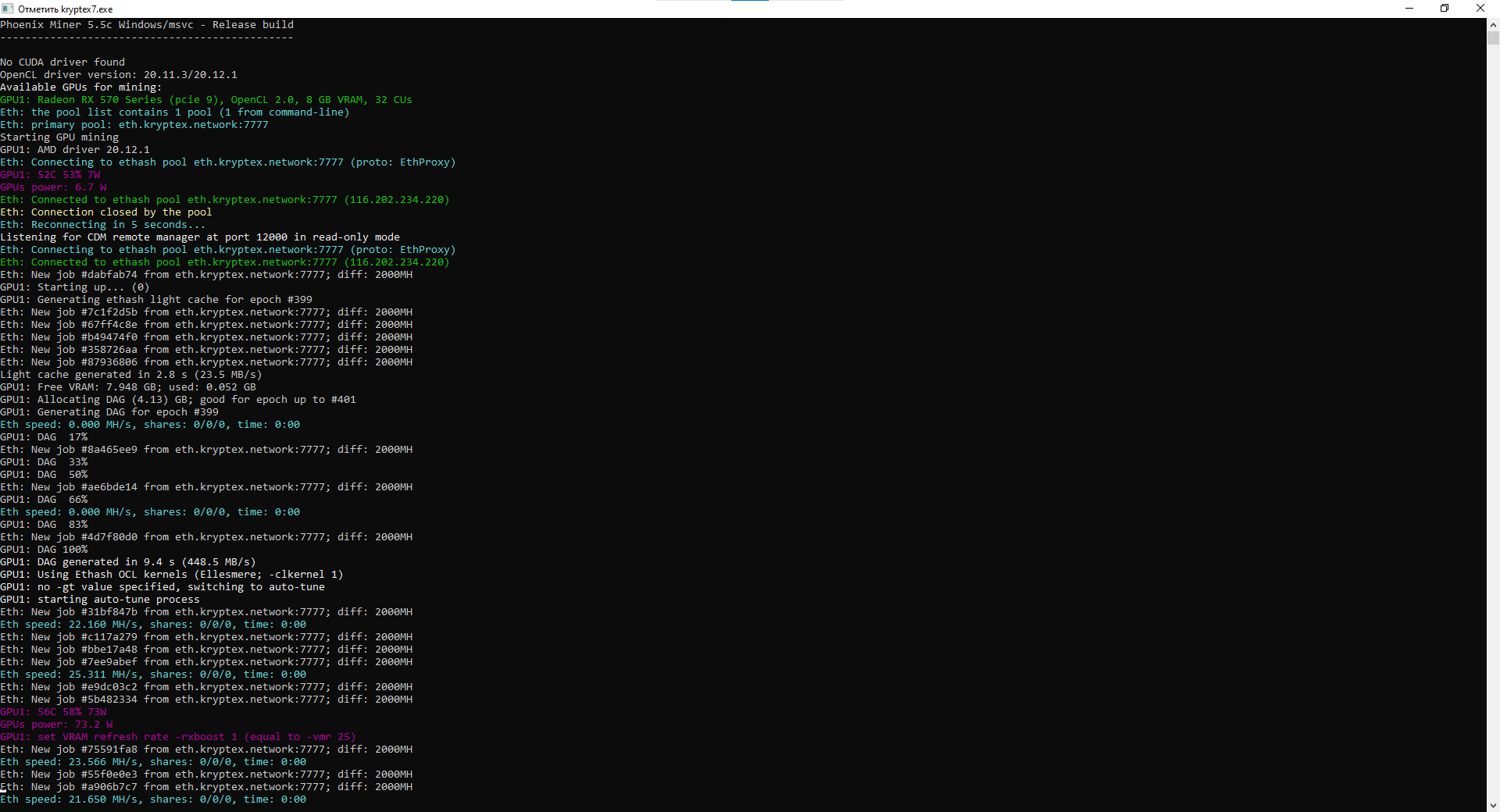Viewport: 1500px width, 812px height.
Task: Click 'GPU1: starting auto-tune process' line
Action: pyautogui.click(x=100, y=600)
